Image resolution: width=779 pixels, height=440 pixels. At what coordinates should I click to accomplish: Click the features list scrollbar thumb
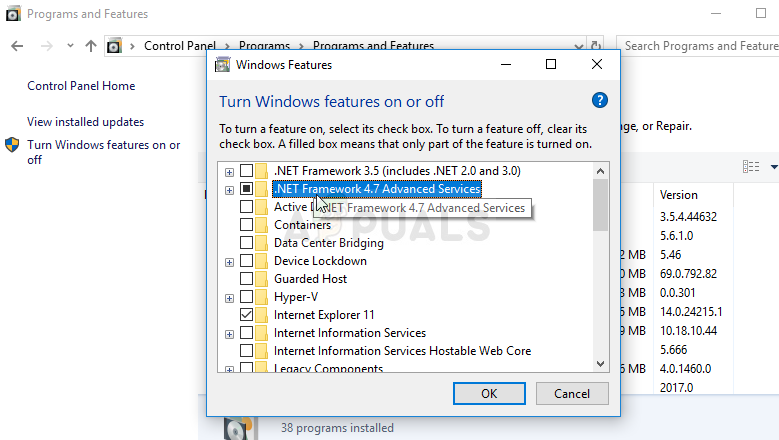tap(600, 205)
